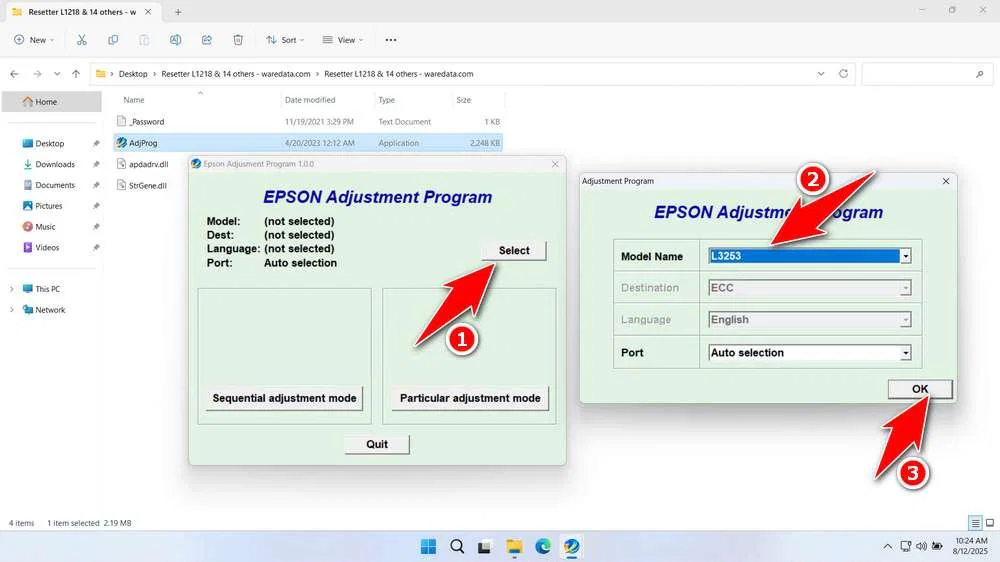Select the apdadrv.dll file
Image resolution: width=1000 pixels, height=562 pixels.
click(148, 165)
